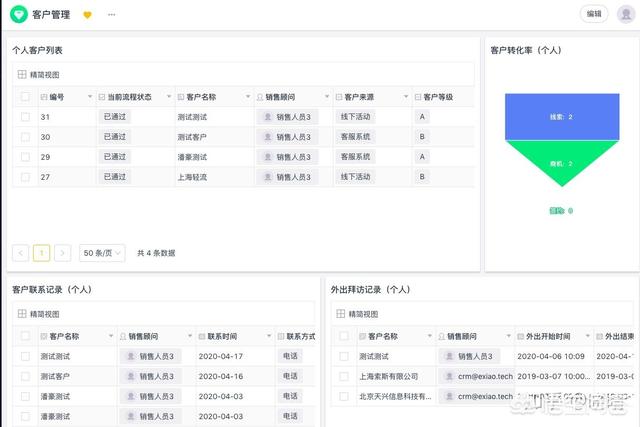Click avatar icon beside crm@exiao.tech in 上海索斯 row
640x427 pixels.
[x=449, y=376]
